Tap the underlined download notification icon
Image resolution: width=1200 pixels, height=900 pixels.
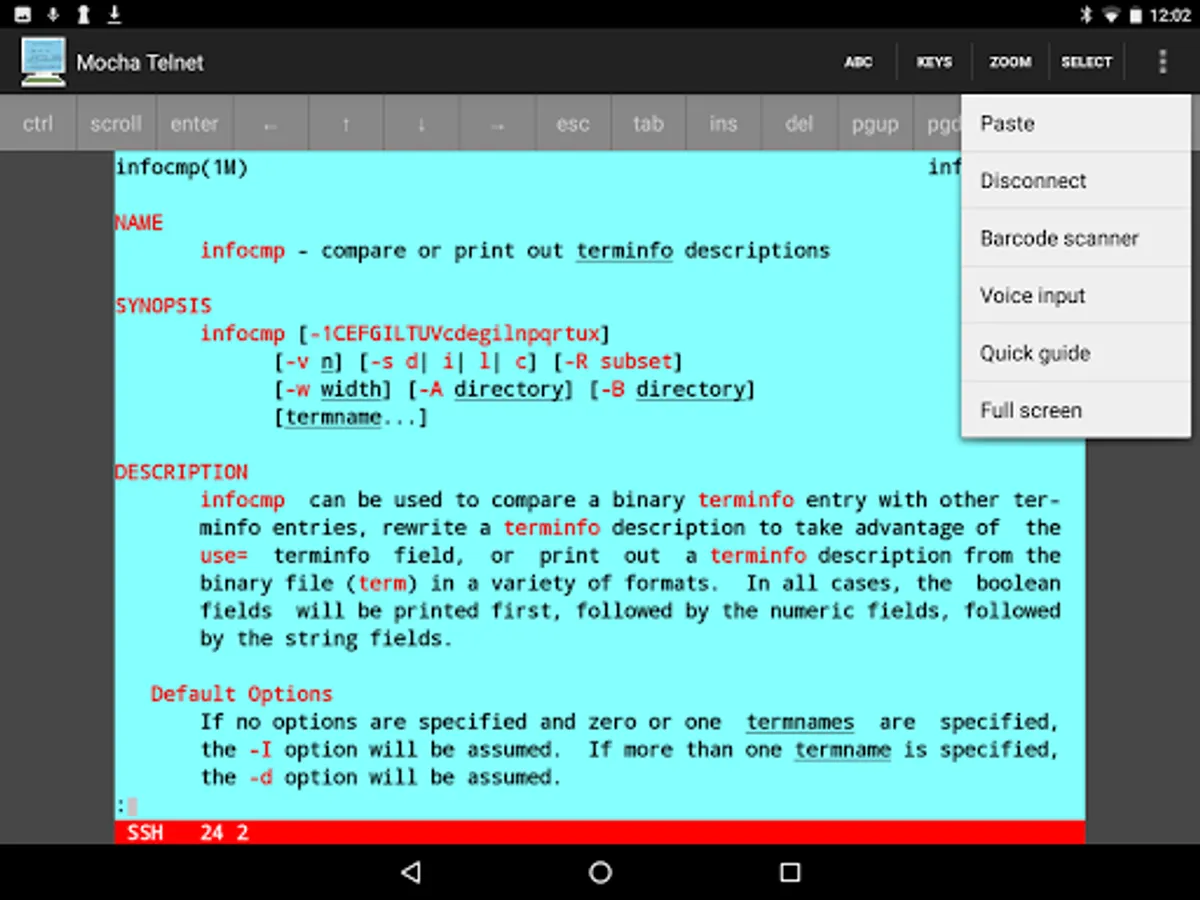tap(114, 14)
